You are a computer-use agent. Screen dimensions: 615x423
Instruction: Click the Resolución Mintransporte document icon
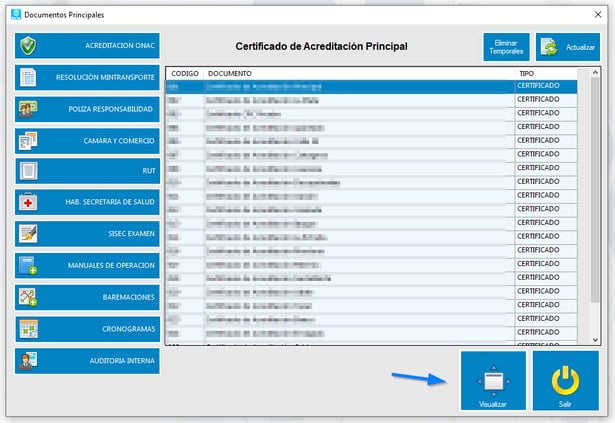click(29, 77)
